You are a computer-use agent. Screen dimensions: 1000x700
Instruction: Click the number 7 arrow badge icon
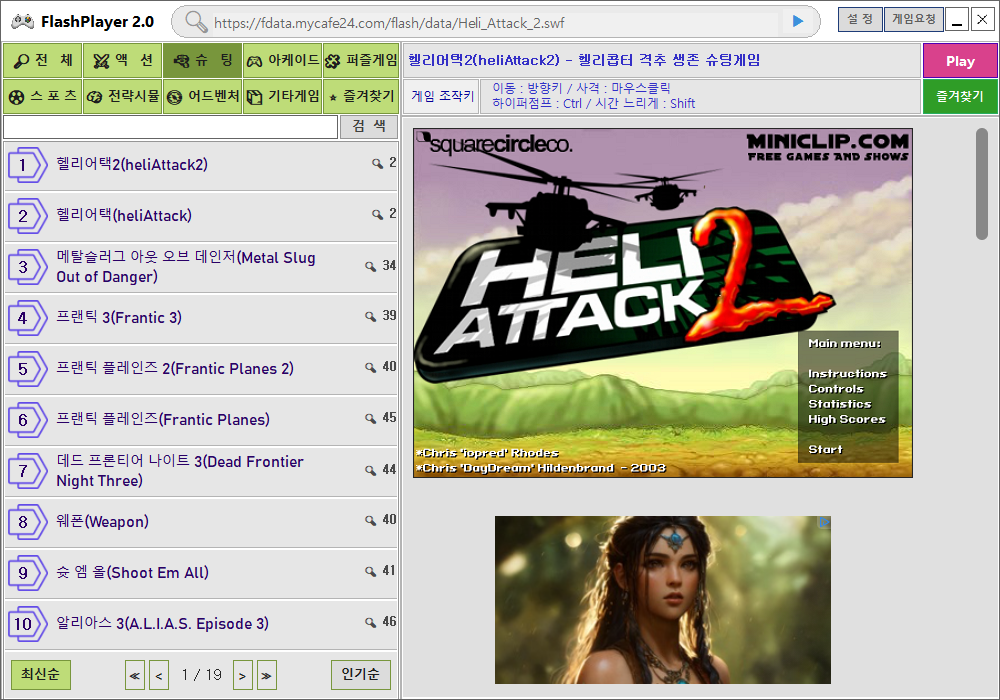pyautogui.click(x=27, y=471)
